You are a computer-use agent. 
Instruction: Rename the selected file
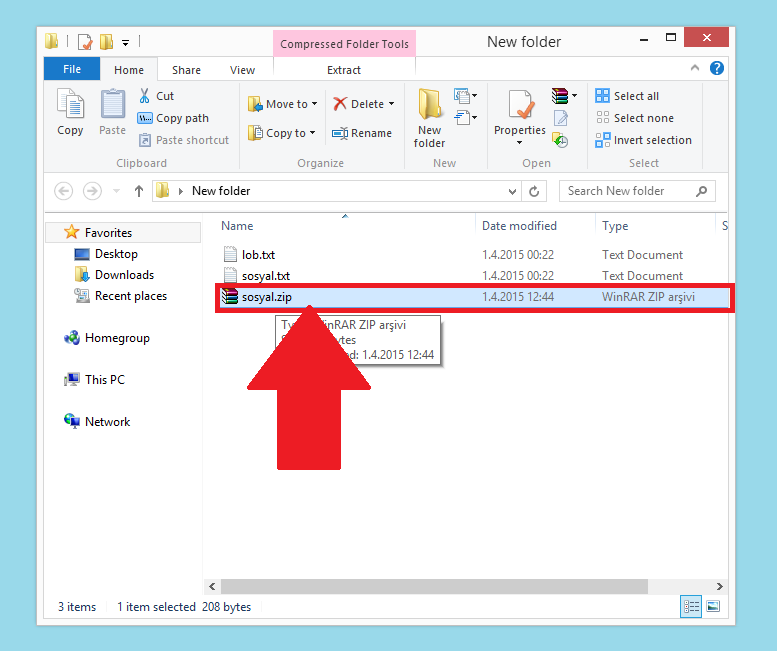(362, 133)
